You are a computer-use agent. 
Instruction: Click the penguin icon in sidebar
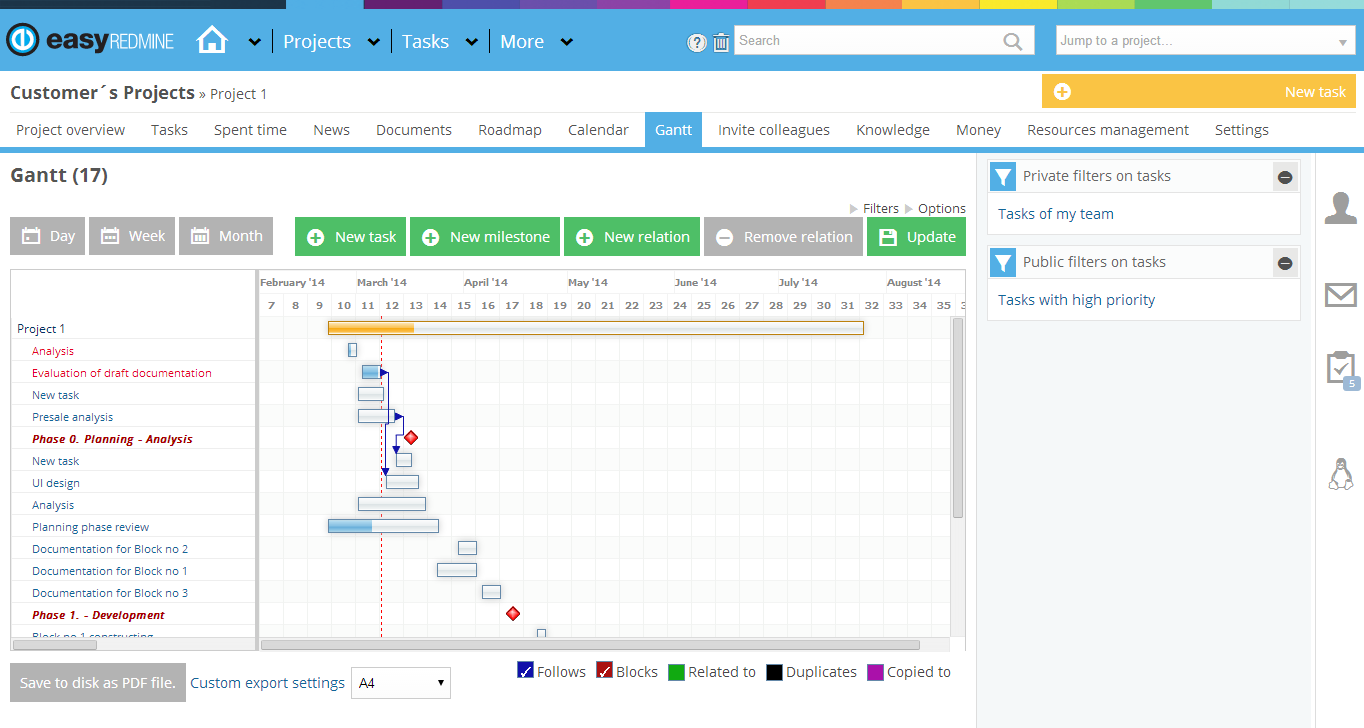[1340, 473]
